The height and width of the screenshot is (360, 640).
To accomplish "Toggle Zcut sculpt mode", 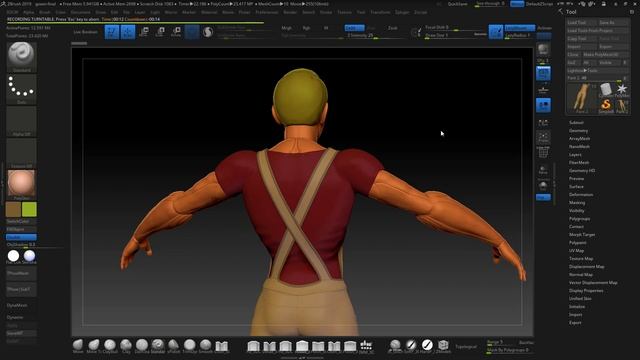I will 393,28.
